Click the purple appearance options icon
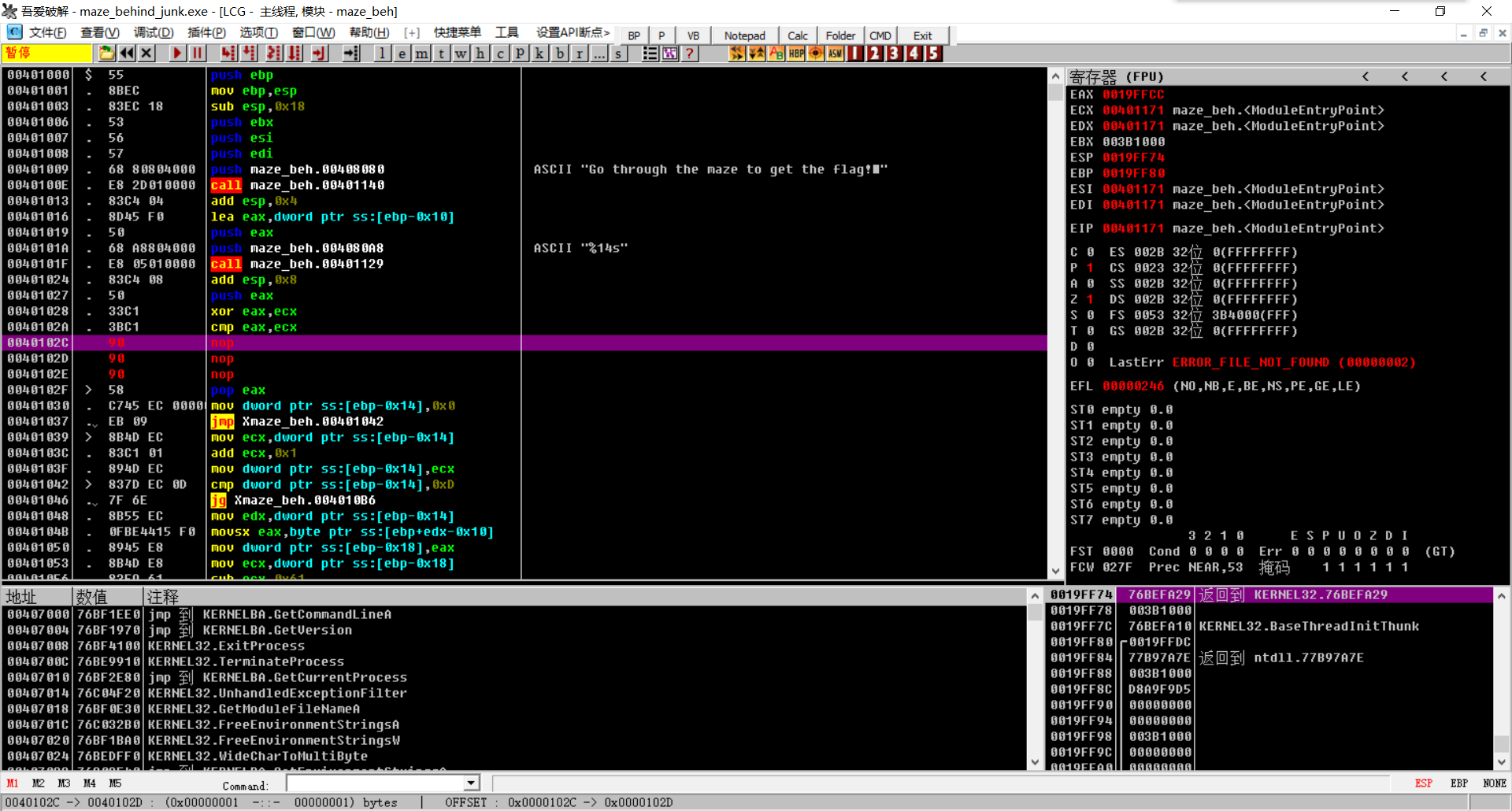 669,53
